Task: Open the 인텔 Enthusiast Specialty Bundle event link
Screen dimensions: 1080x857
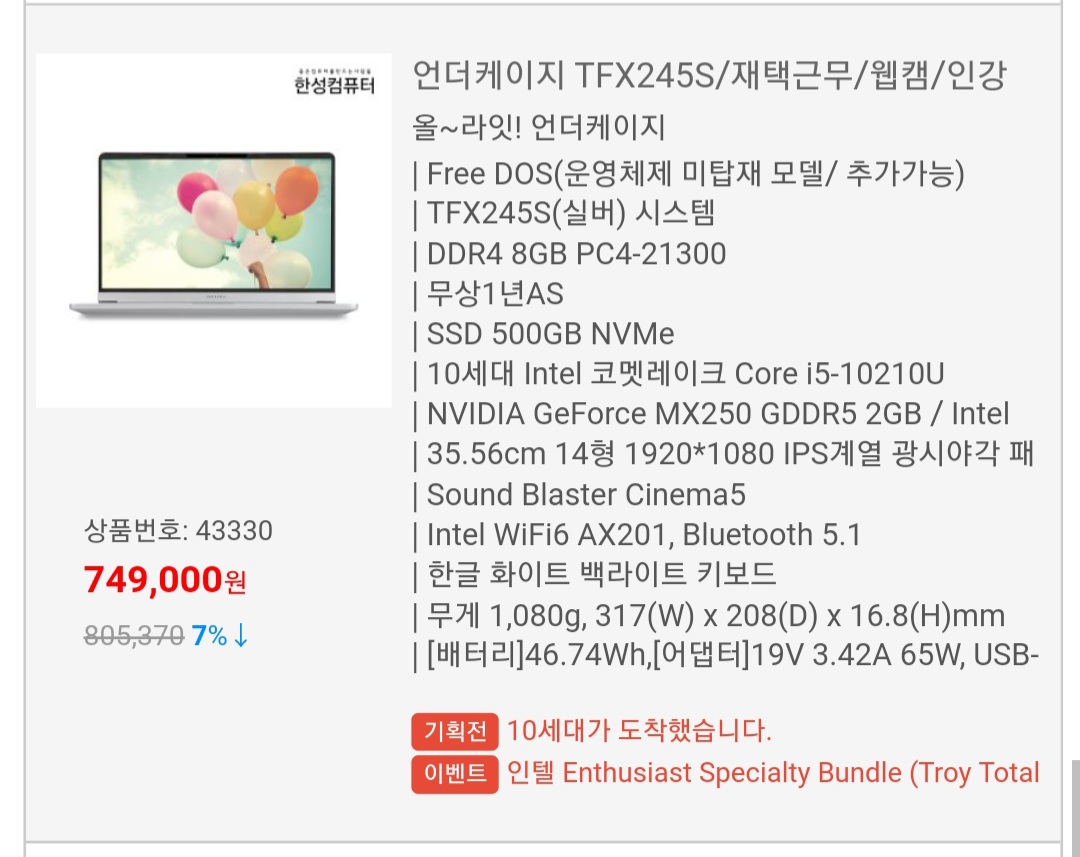Action: [773, 773]
